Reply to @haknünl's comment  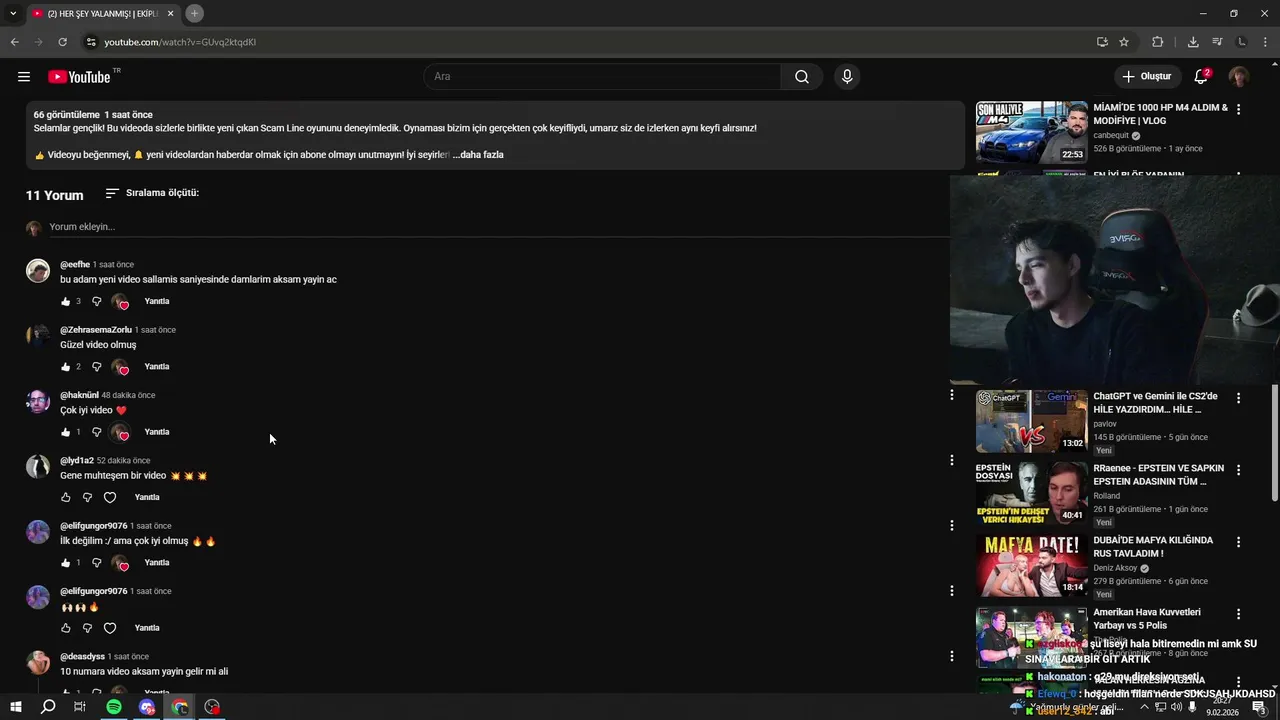[157, 432]
